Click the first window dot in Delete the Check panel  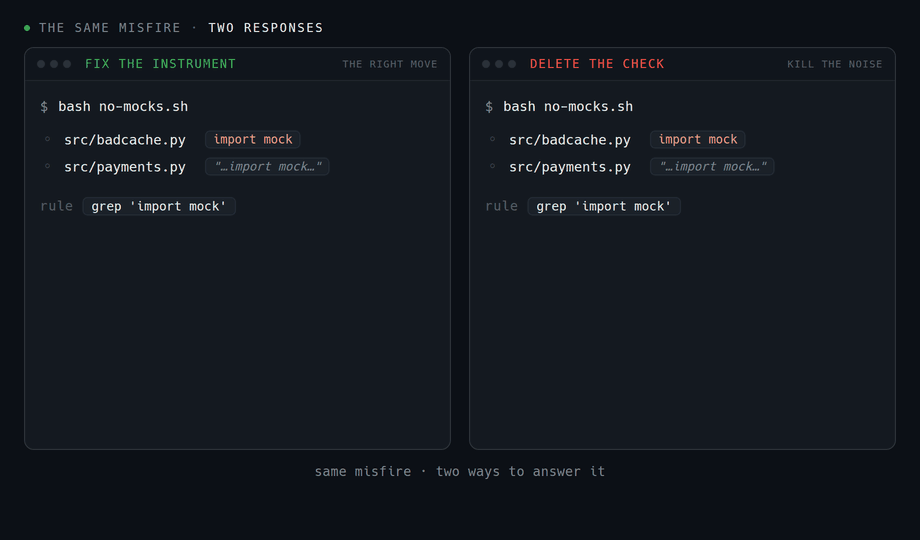[486, 64]
